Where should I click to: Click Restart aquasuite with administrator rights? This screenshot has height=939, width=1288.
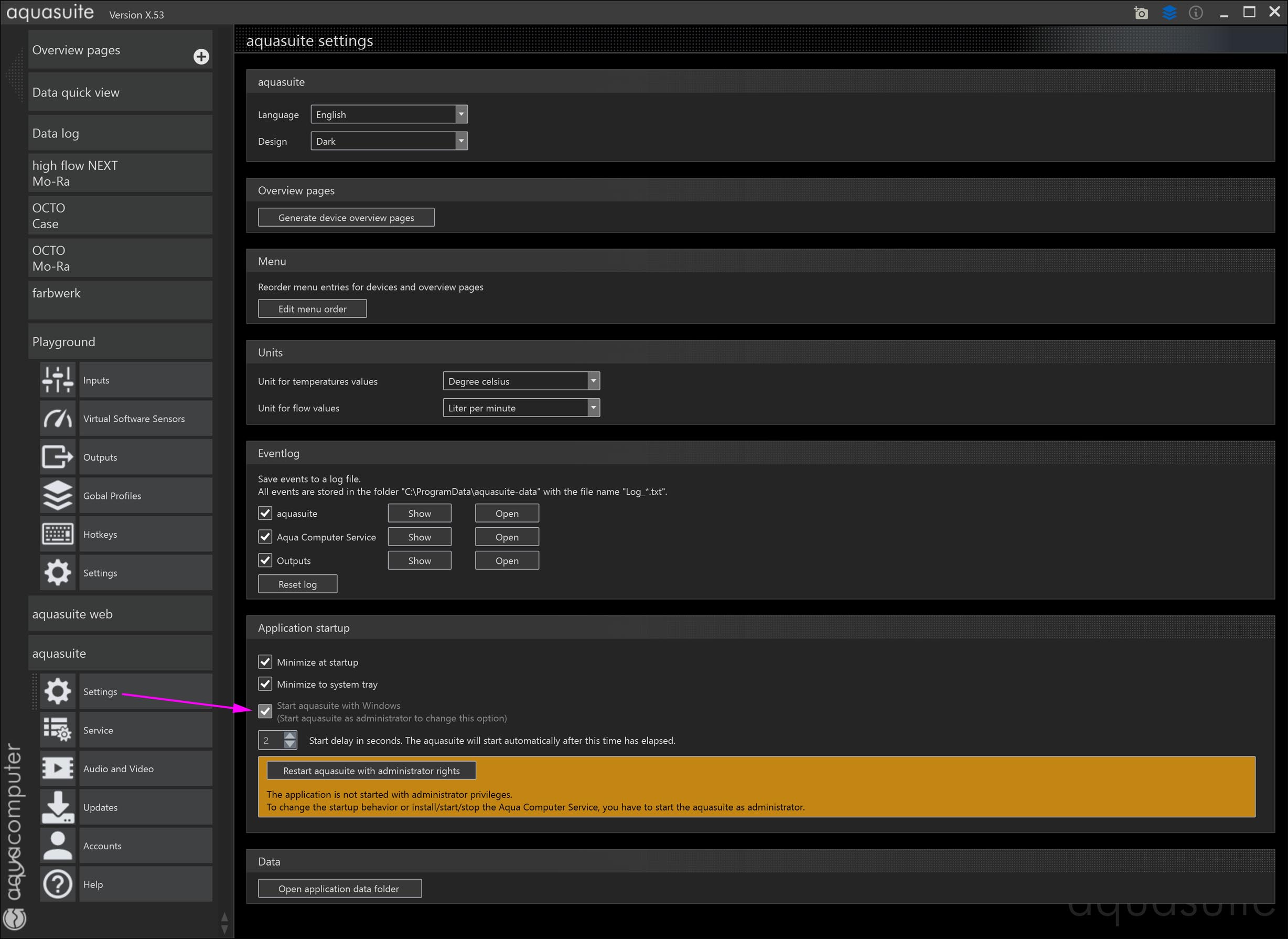coord(371,771)
